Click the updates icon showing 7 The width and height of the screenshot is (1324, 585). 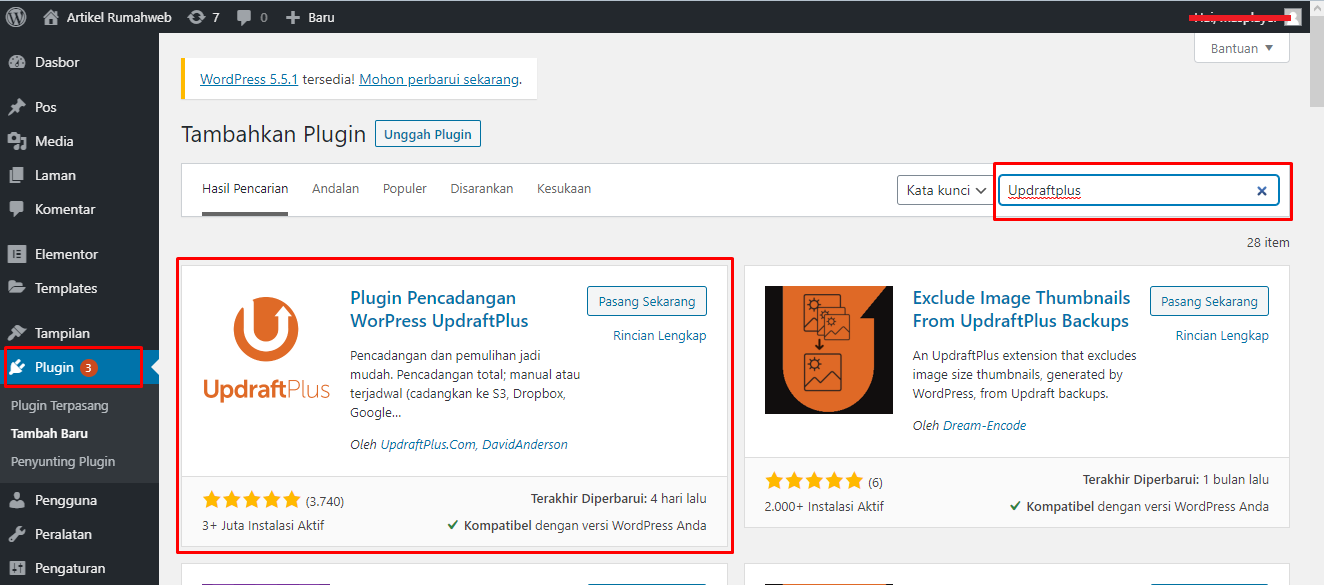[195, 16]
